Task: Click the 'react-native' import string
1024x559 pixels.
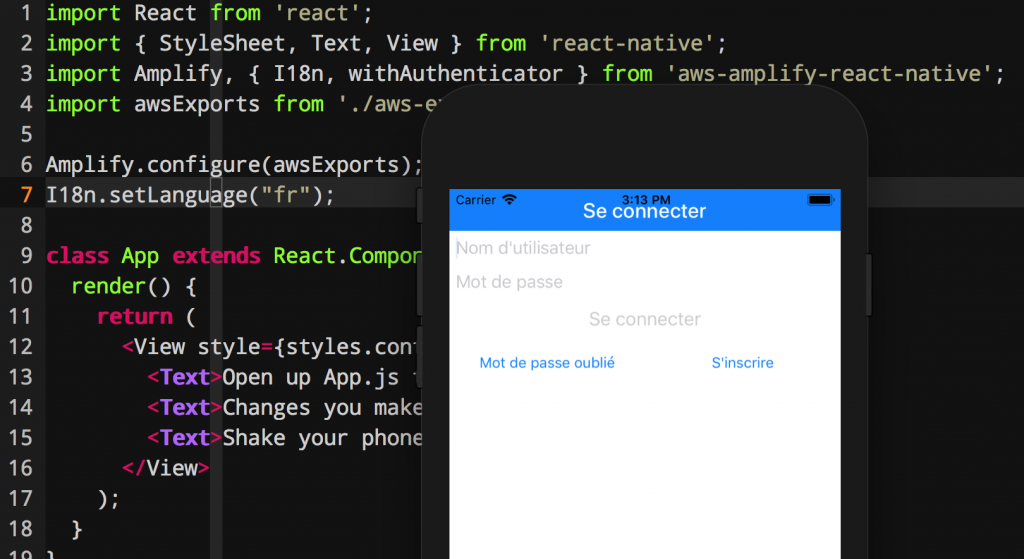Action: pos(626,44)
